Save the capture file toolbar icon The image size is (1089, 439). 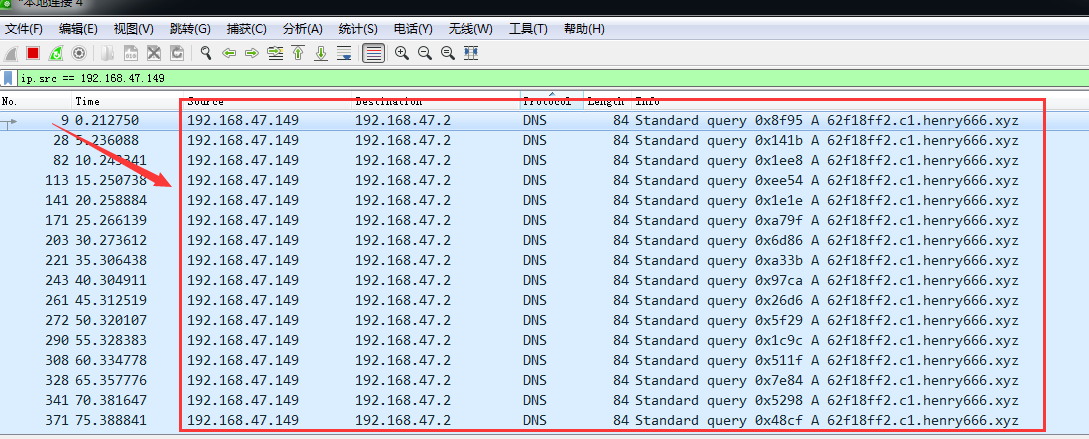[x=131, y=53]
